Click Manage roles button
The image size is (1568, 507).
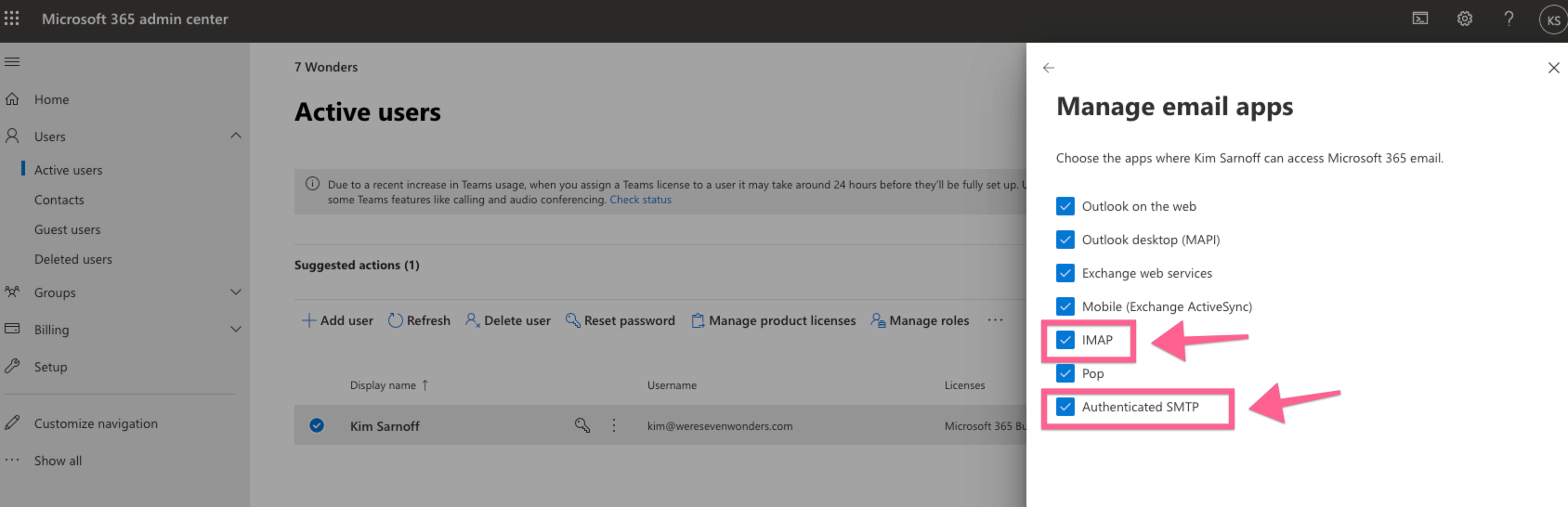tap(920, 320)
